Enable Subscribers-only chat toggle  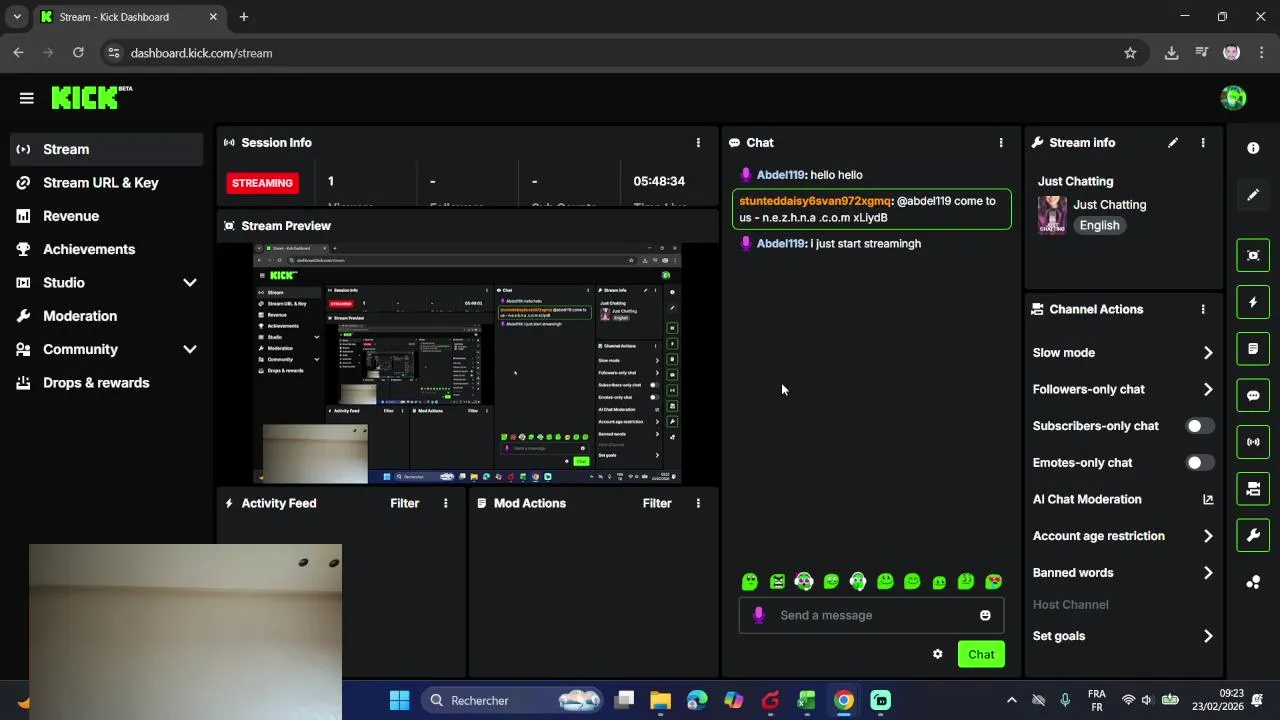1199,426
